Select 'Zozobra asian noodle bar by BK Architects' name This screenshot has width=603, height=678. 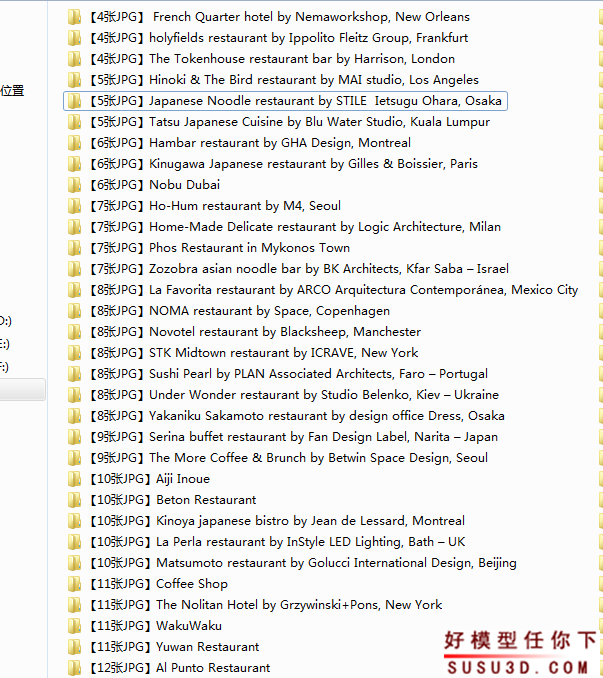click(329, 269)
